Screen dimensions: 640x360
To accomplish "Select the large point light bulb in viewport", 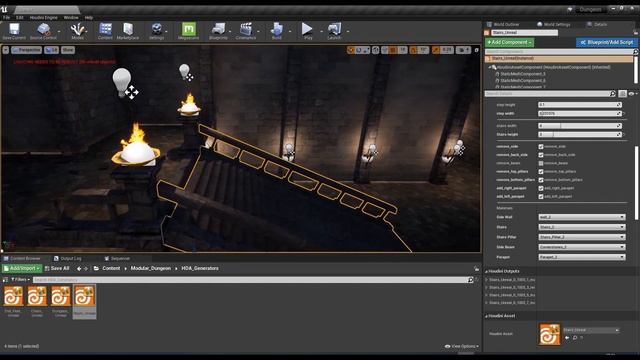I will pos(122,82).
